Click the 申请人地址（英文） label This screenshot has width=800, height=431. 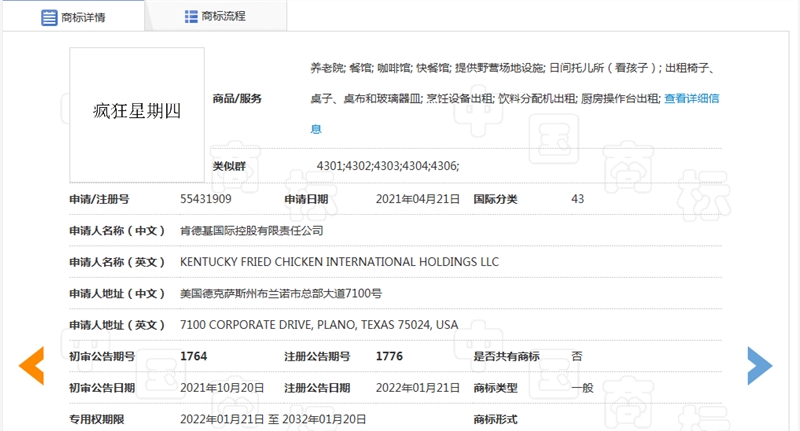click(117, 325)
